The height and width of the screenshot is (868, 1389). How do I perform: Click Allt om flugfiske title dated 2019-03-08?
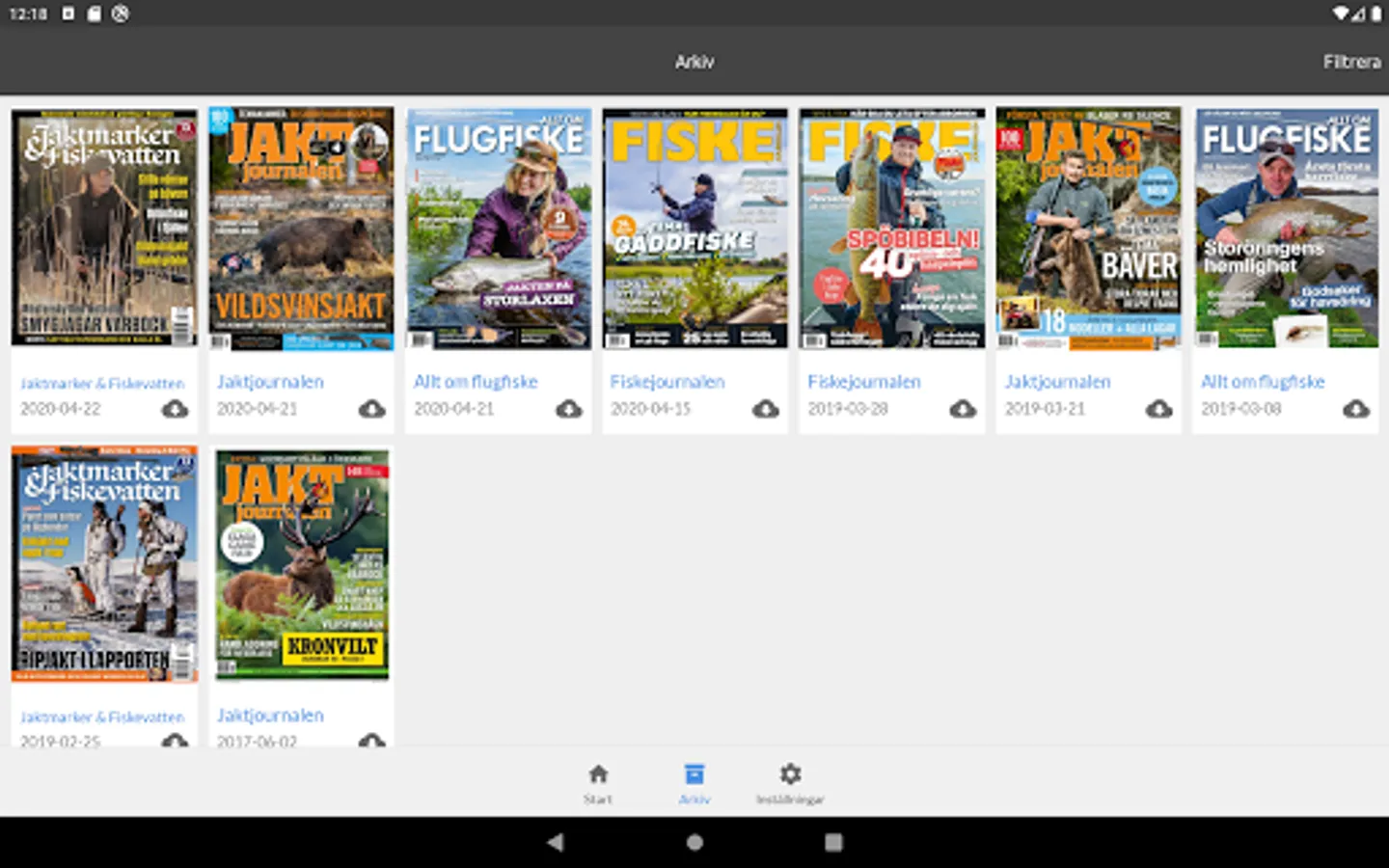click(1263, 382)
